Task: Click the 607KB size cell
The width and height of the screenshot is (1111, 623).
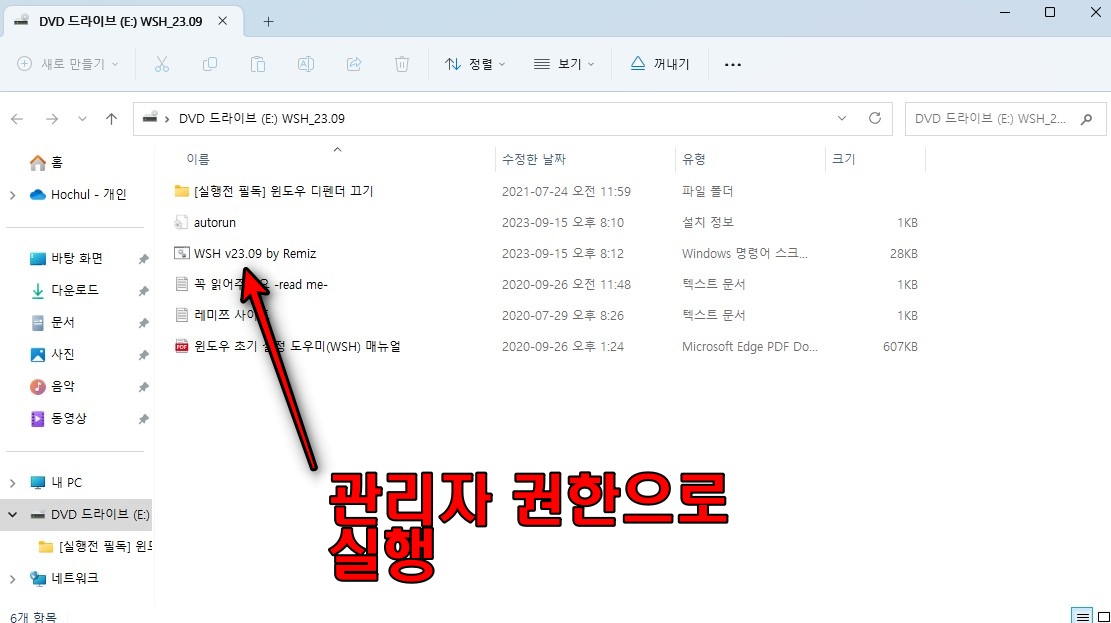Action: coord(900,347)
